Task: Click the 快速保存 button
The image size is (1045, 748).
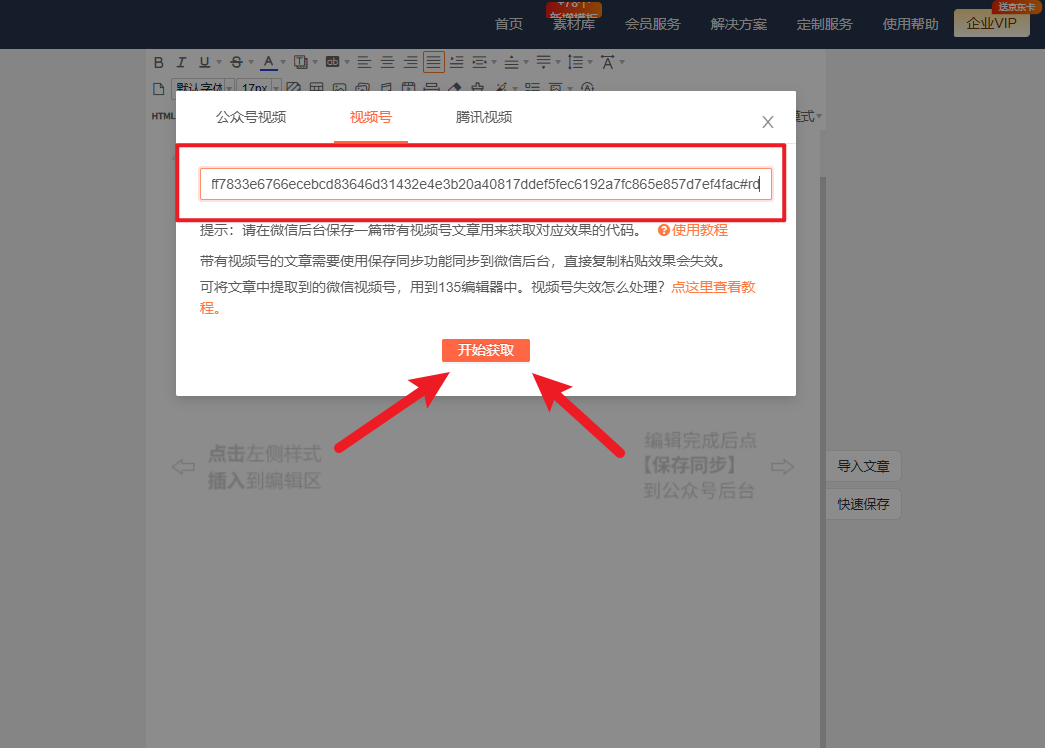Action: [x=864, y=504]
